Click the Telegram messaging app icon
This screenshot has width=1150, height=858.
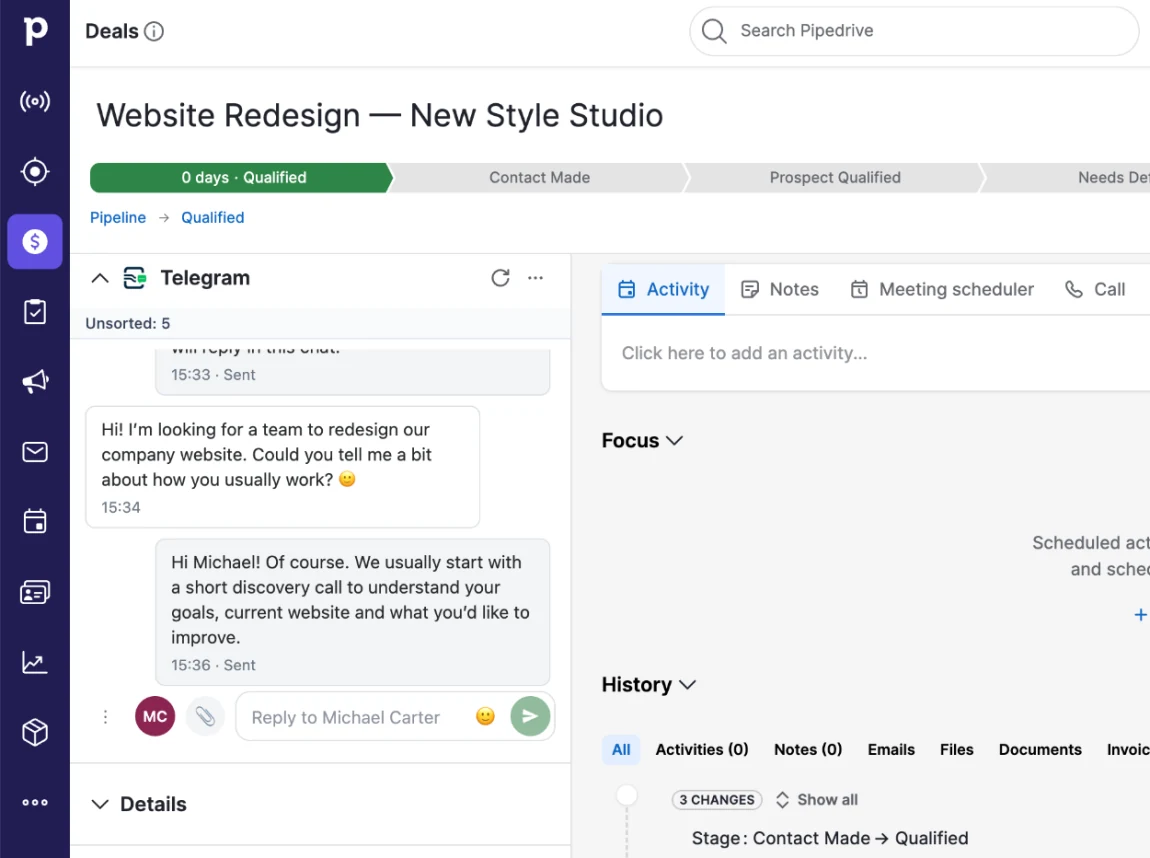(134, 278)
